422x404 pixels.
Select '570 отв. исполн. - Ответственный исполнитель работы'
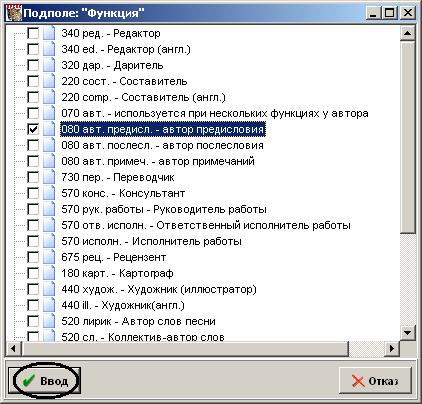(206, 225)
